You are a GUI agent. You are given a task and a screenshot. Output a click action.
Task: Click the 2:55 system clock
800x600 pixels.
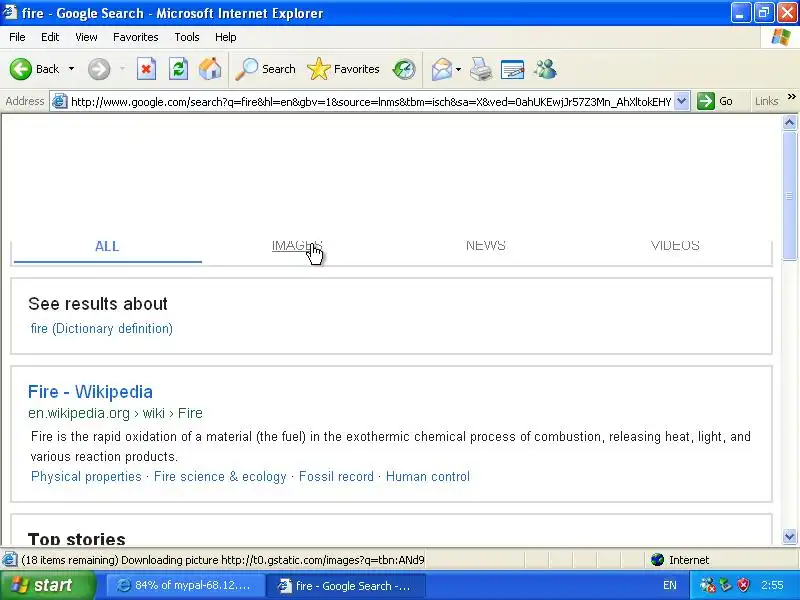772,585
